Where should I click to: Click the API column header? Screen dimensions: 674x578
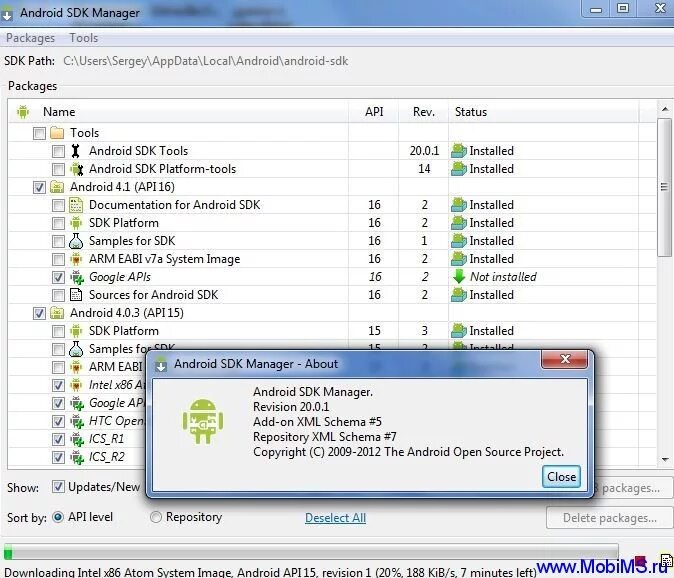[x=374, y=112]
